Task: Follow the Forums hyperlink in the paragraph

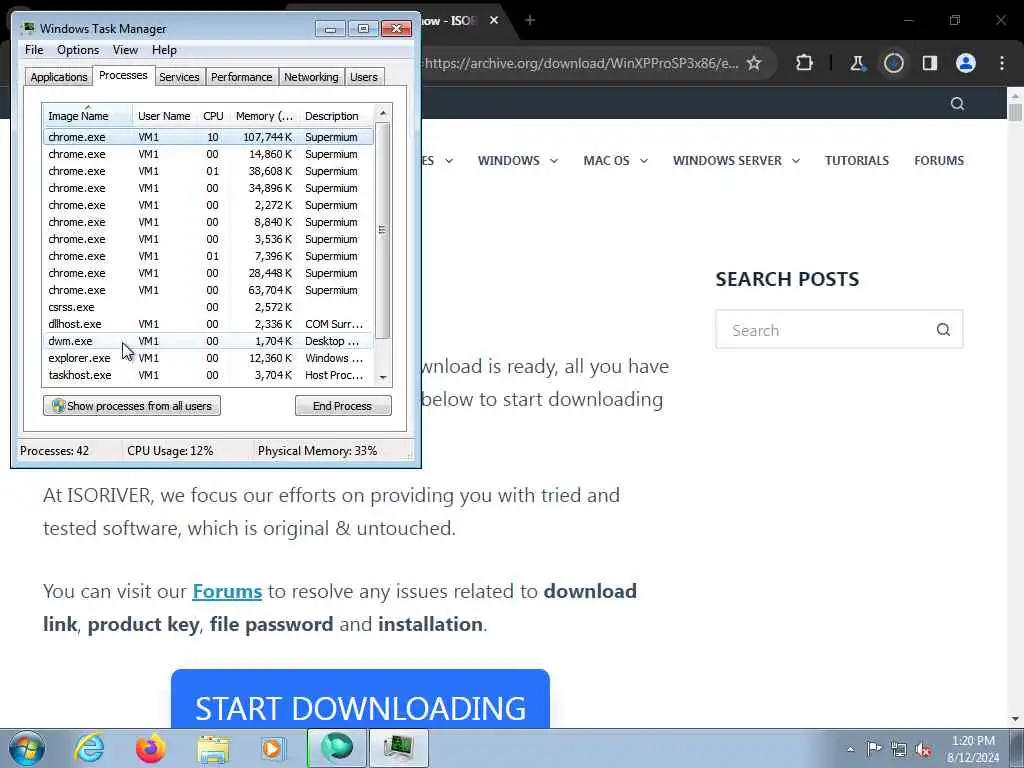Action: [x=227, y=591]
